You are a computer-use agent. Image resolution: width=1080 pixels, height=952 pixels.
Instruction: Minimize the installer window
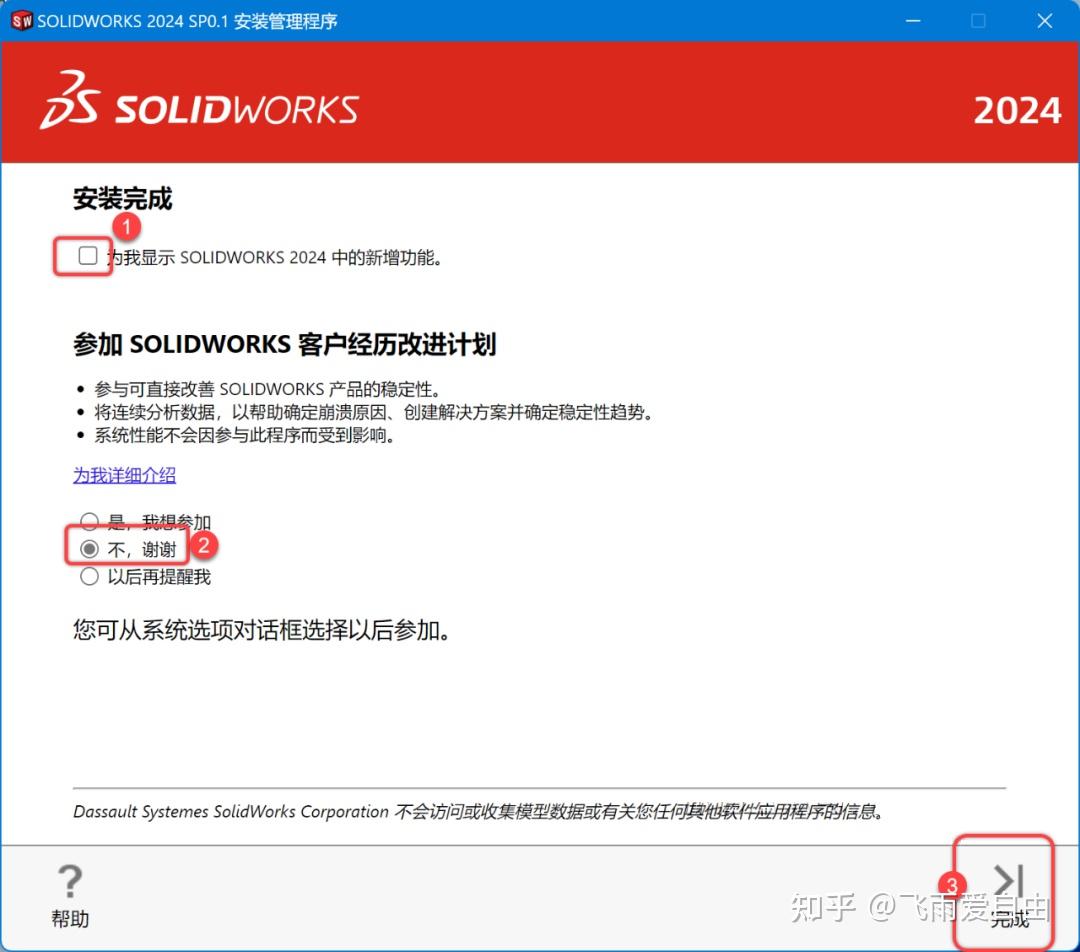(912, 20)
